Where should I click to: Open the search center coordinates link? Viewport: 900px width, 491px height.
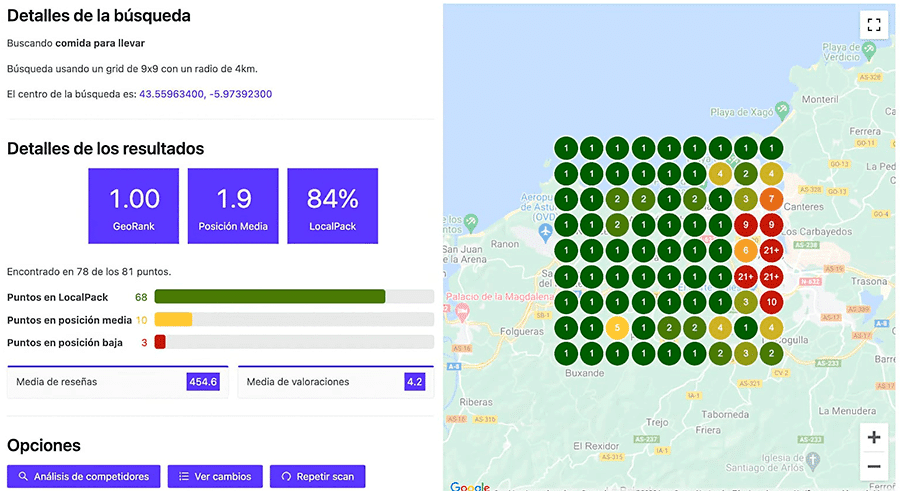[205, 94]
